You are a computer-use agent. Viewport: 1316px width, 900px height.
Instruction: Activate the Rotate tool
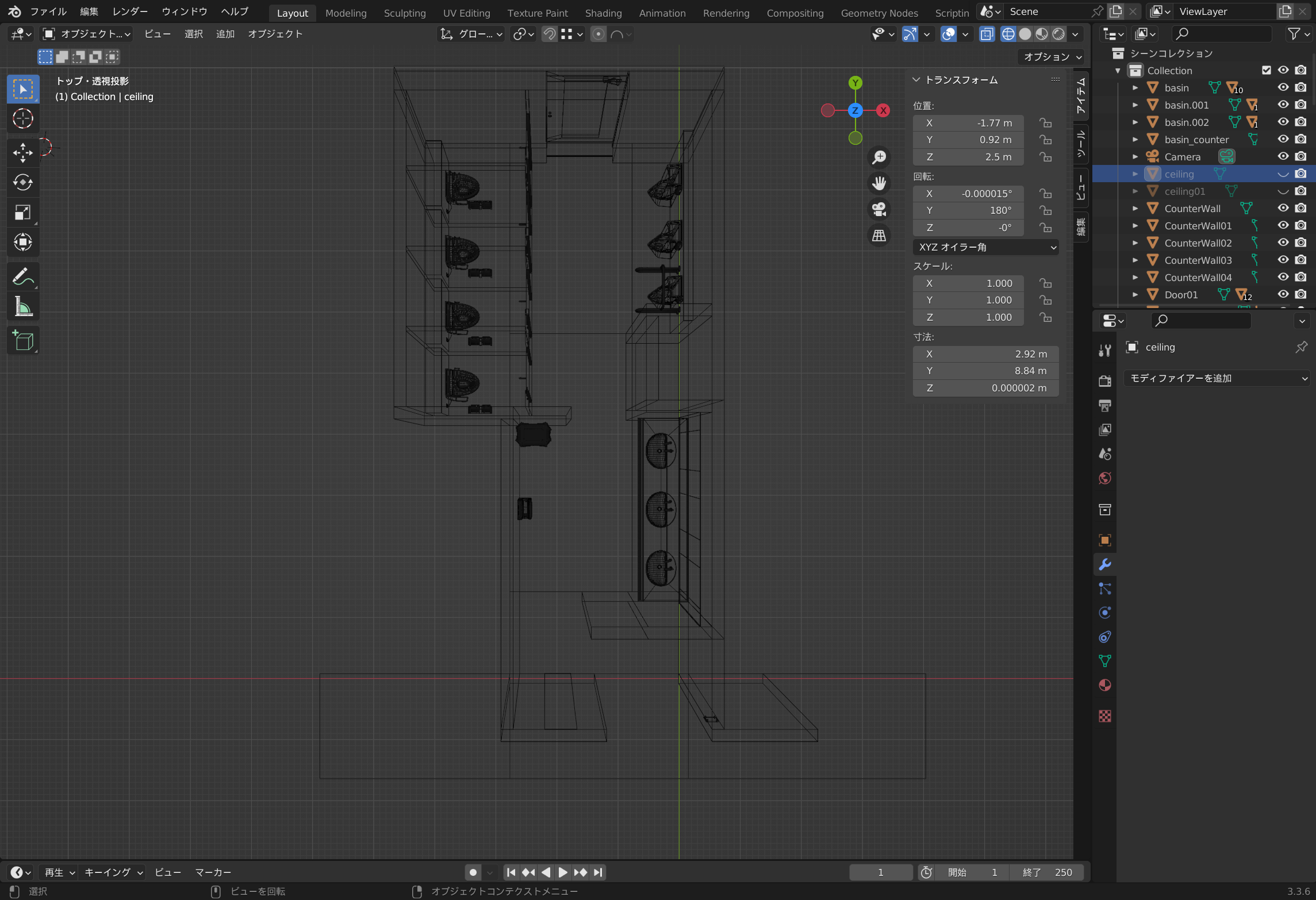(23, 182)
